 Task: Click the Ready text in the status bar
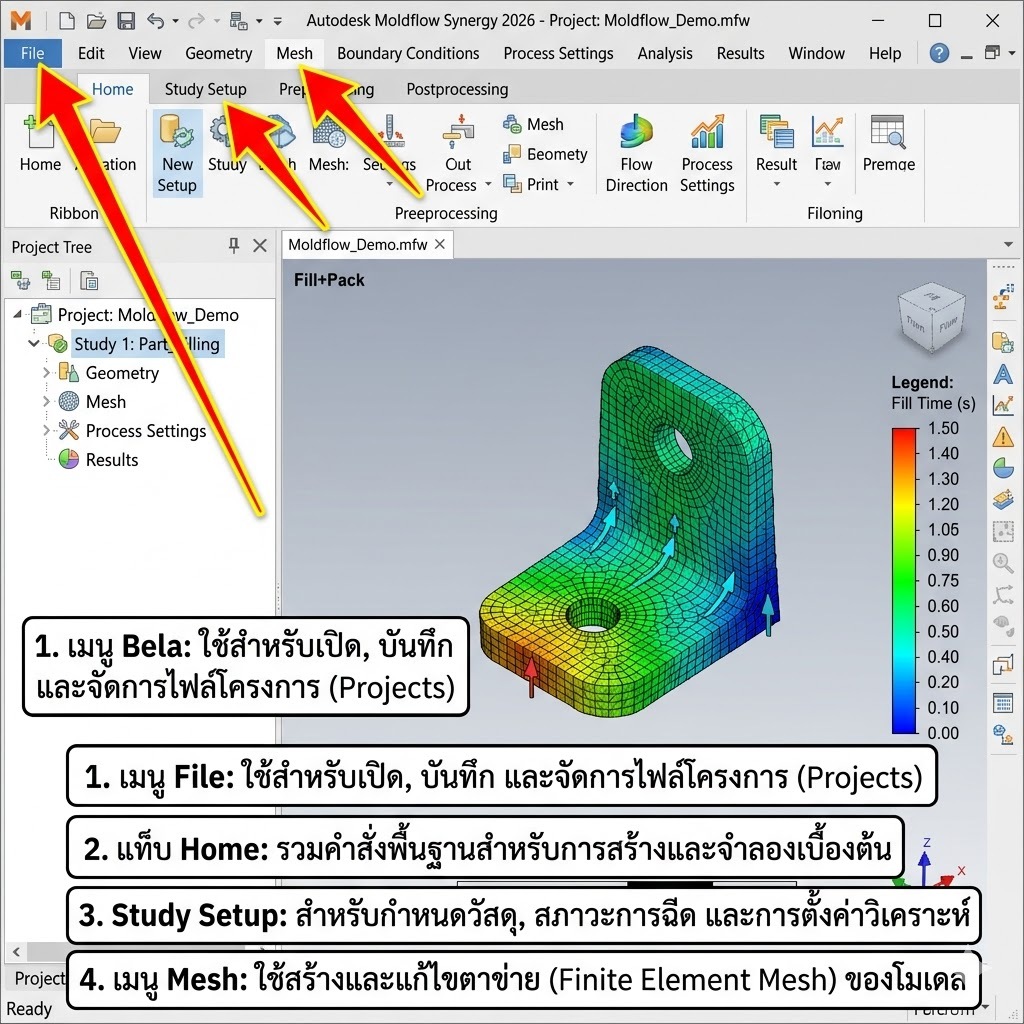(29, 1009)
